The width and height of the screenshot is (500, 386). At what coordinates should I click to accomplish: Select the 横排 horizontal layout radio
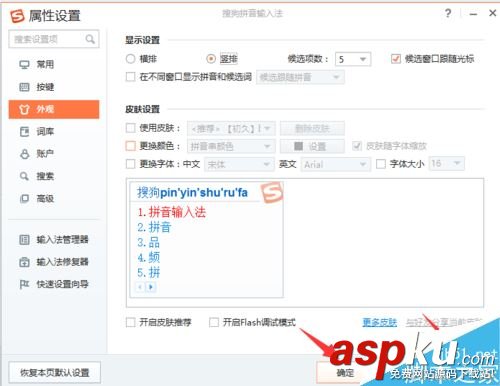130,59
